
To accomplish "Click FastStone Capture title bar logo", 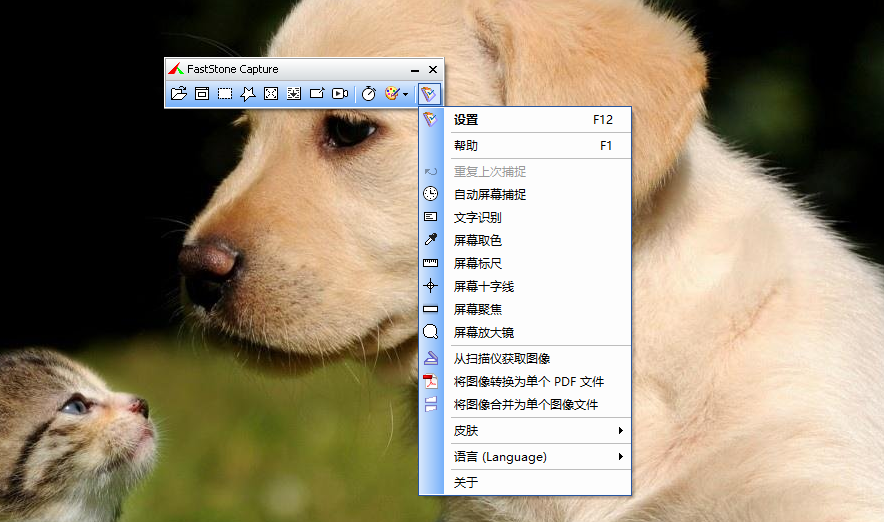I will tap(176, 69).
